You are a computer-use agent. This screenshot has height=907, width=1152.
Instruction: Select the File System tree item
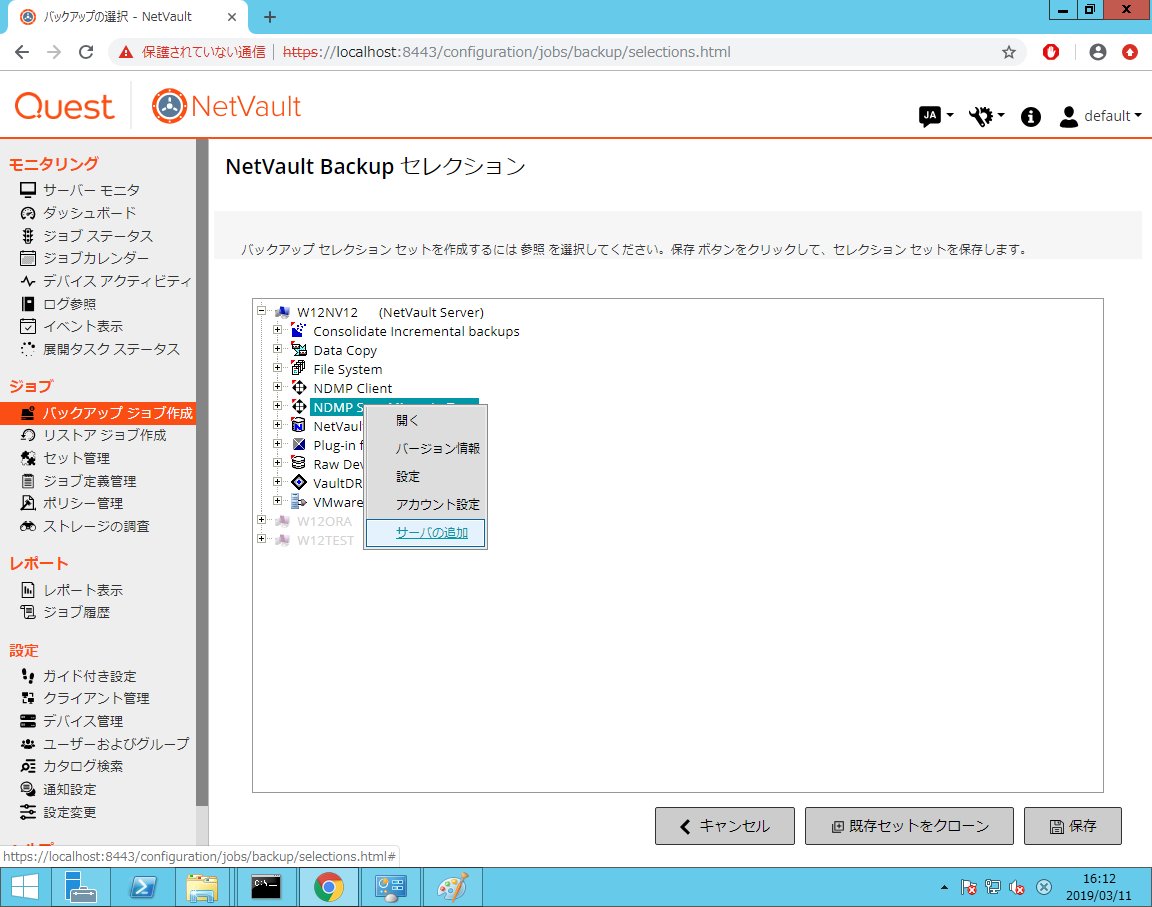pyautogui.click(x=348, y=369)
